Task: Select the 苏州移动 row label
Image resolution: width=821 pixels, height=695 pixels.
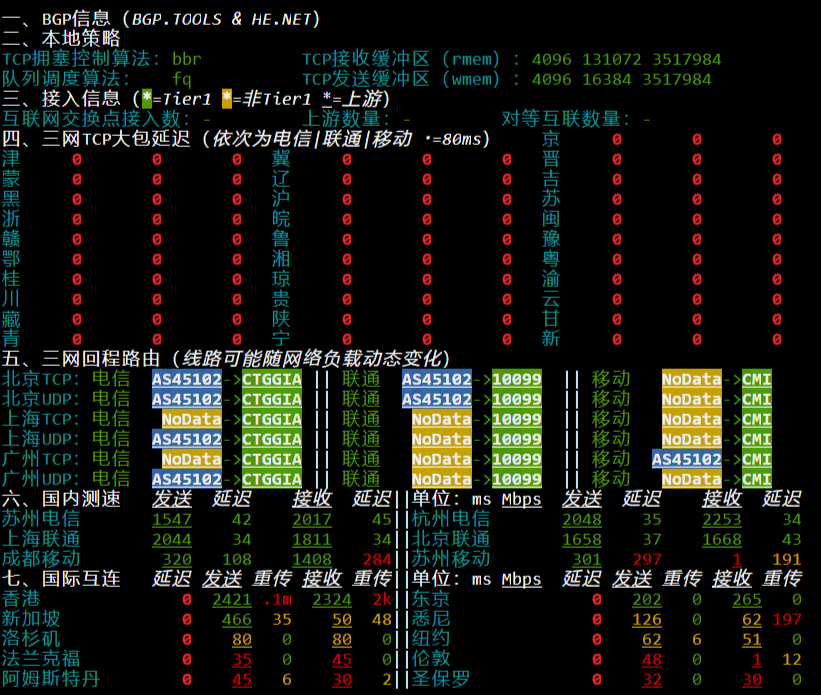Action: (x=451, y=559)
